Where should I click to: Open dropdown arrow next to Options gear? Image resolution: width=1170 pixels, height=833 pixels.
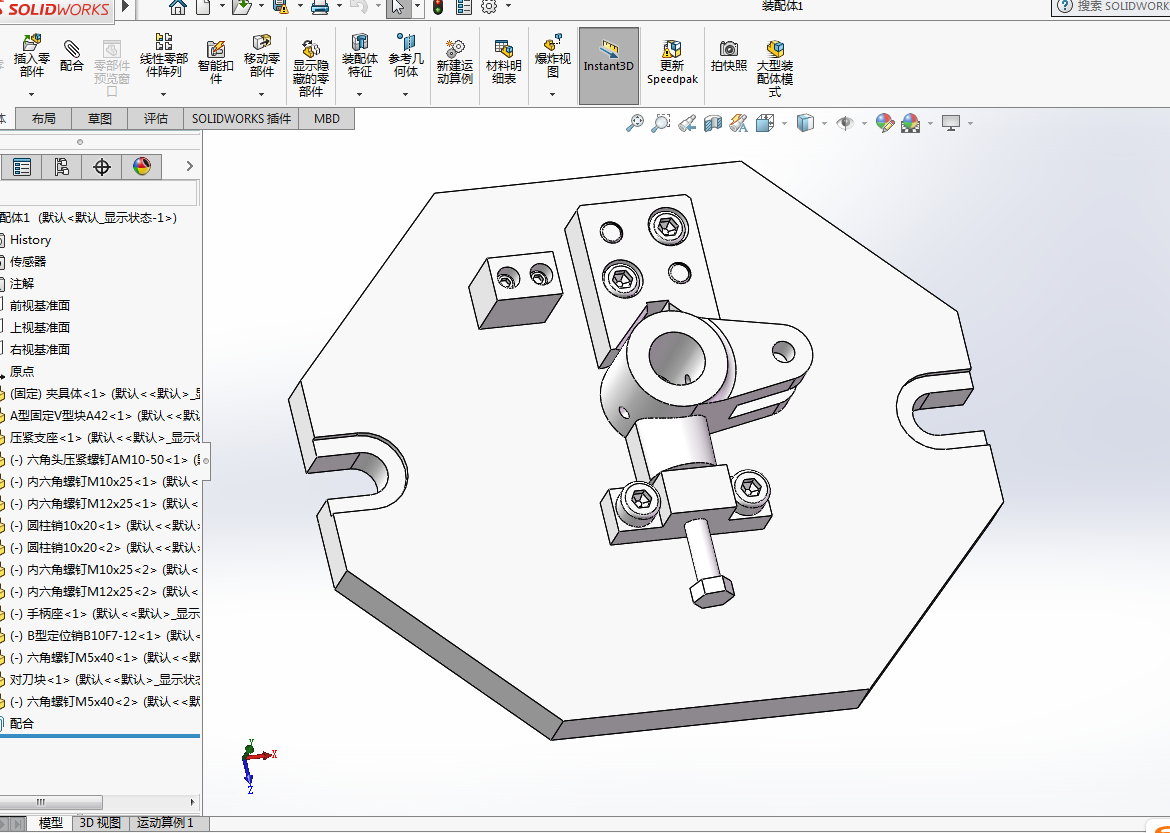508,6
